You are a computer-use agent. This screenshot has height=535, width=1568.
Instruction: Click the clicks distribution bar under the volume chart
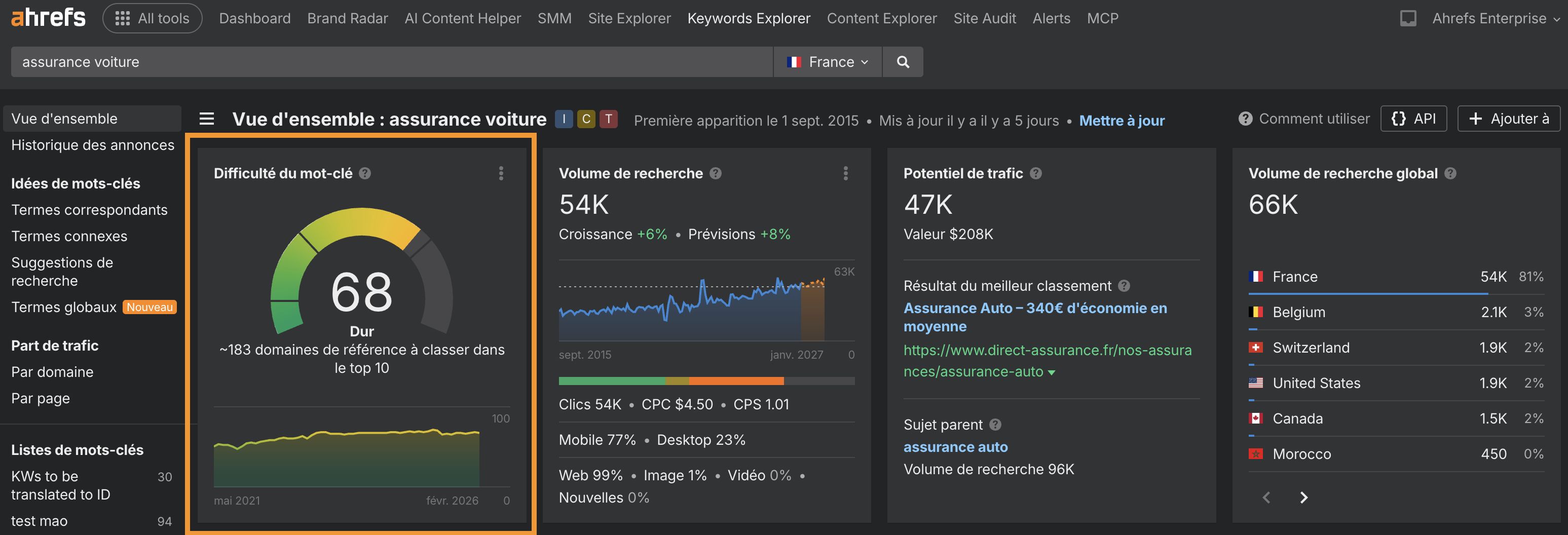coord(706,380)
